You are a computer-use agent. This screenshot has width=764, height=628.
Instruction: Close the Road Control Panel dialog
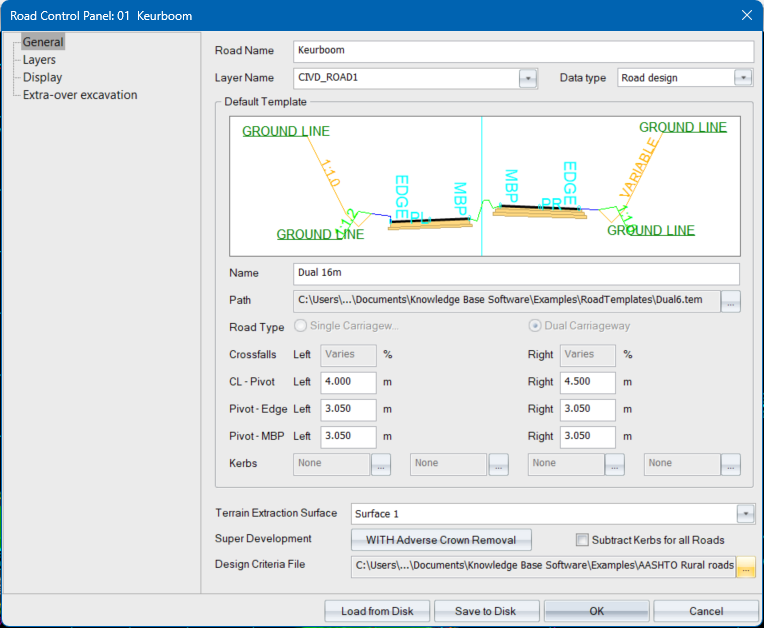pyautogui.click(x=745, y=15)
